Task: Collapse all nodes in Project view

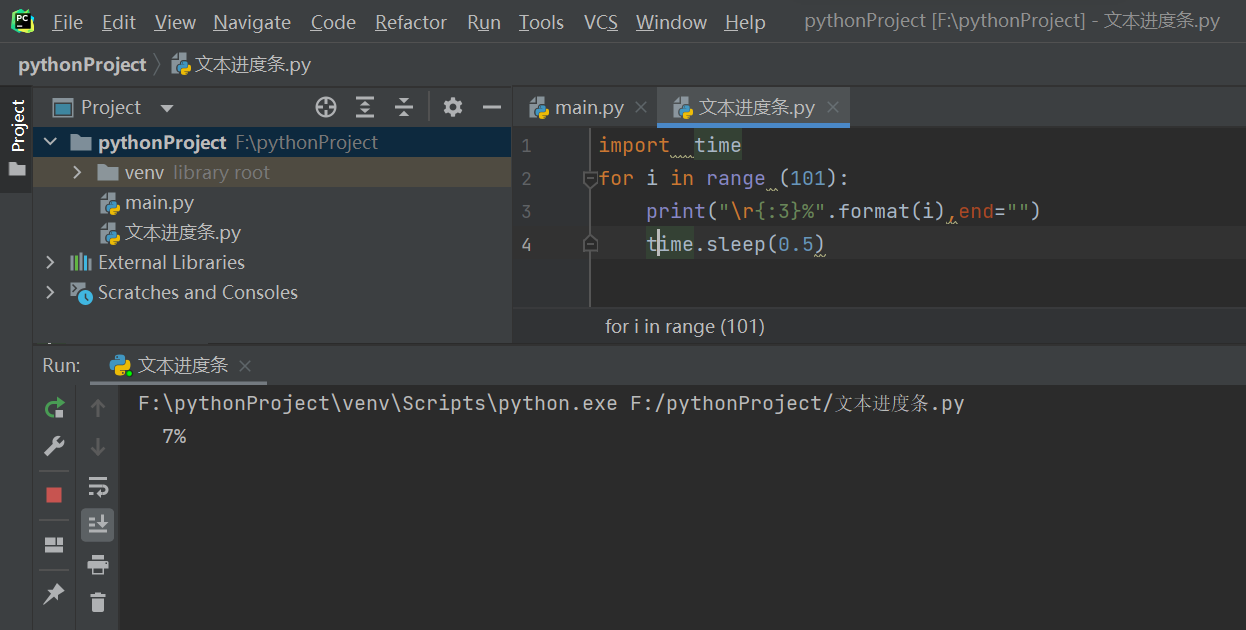Action: (x=403, y=107)
